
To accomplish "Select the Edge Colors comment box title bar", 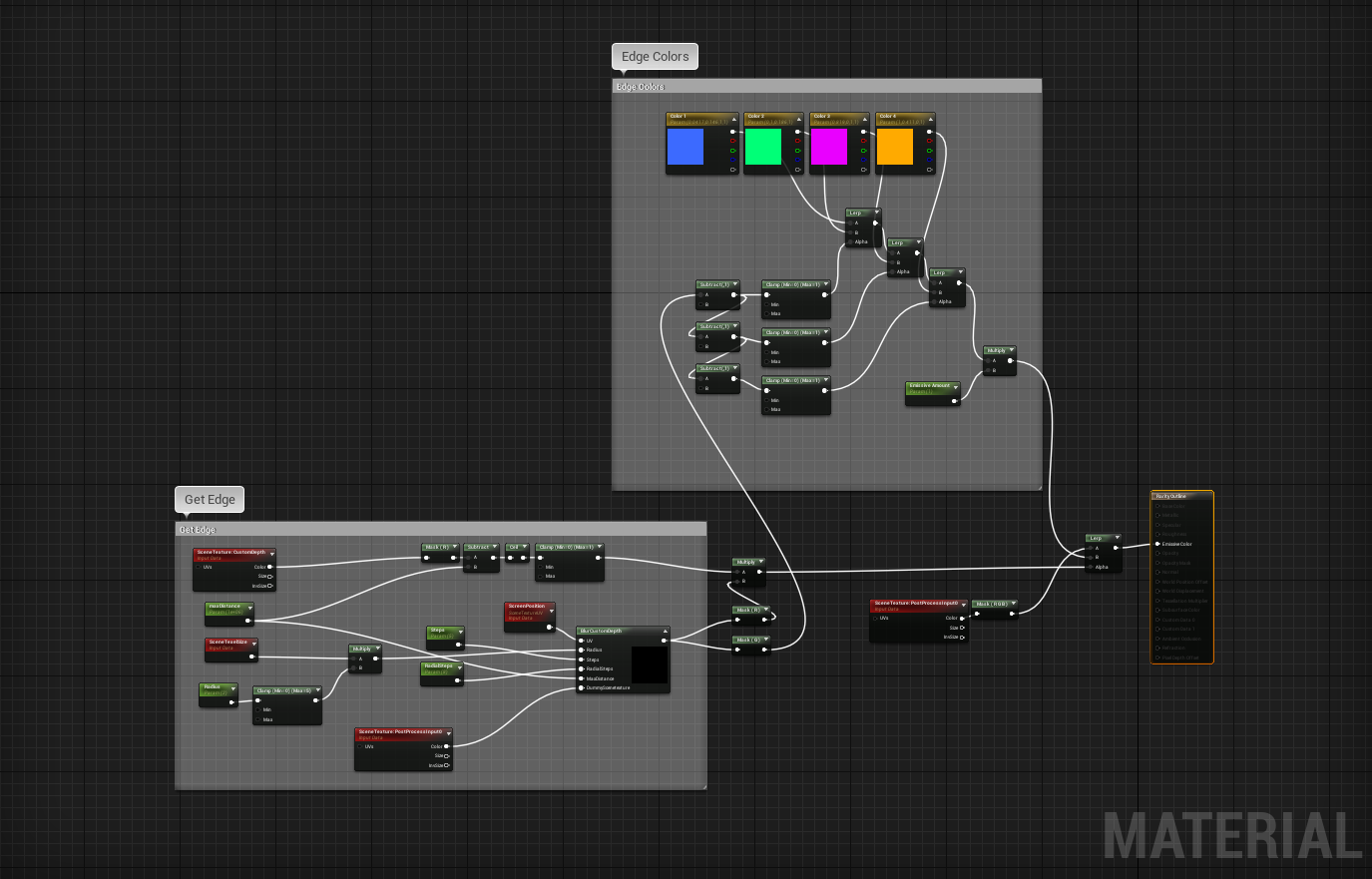I will [826, 86].
